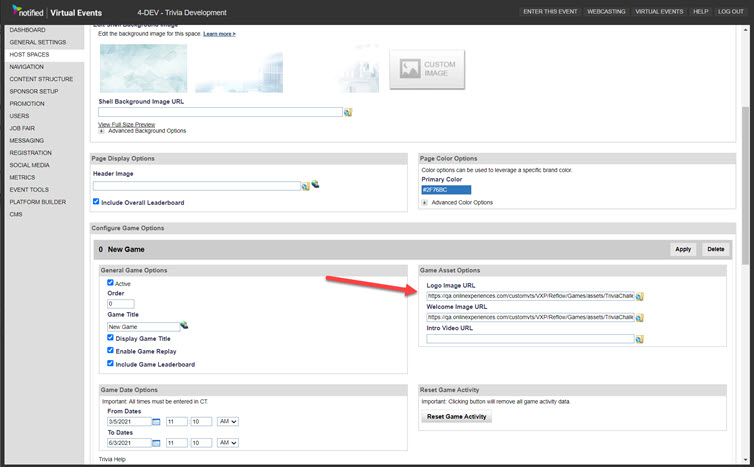Image resolution: width=754 pixels, height=467 pixels.
Task: Open the Learn more link
Action: tap(219, 34)
